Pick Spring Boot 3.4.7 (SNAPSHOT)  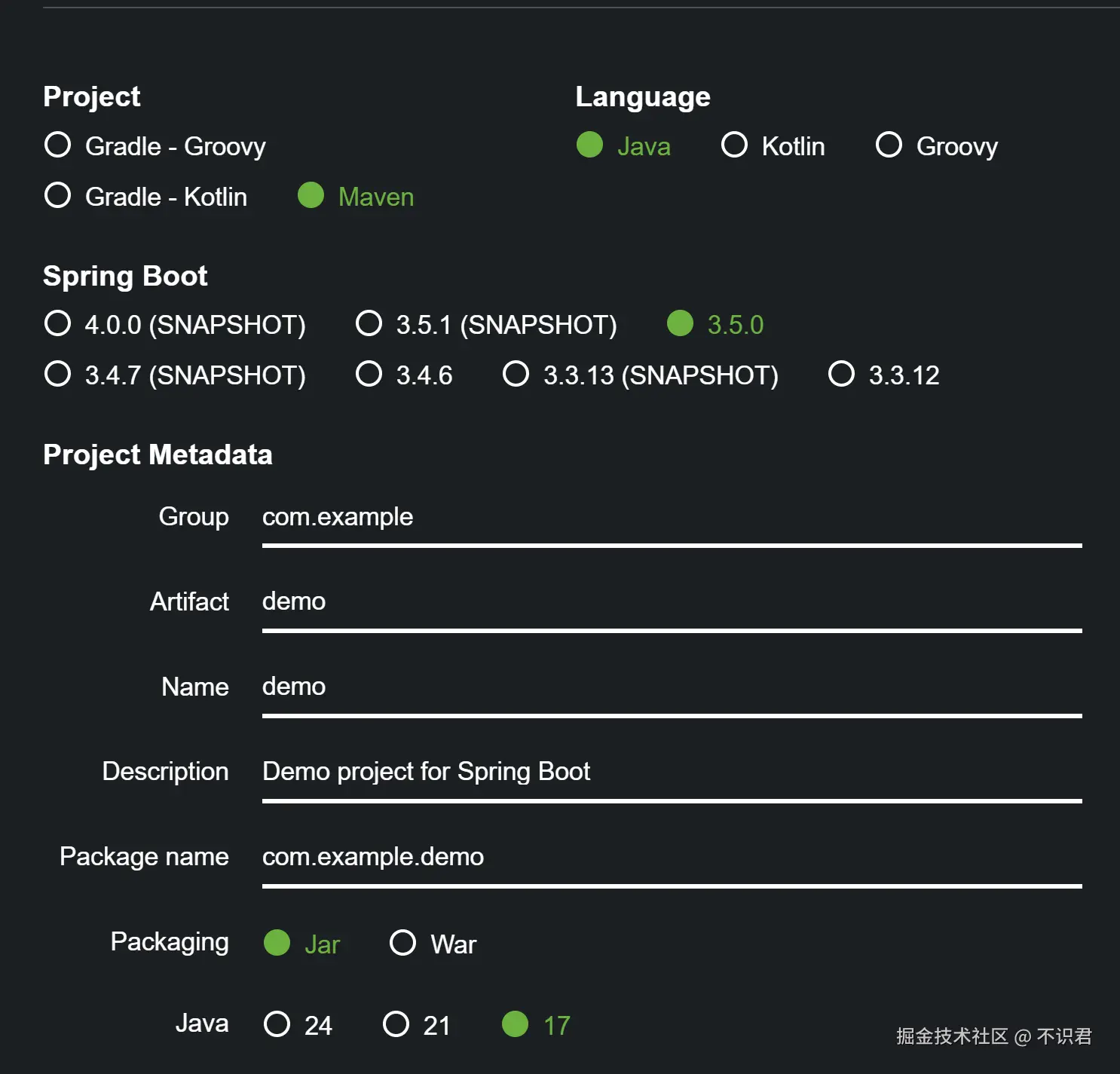(x=58, y=374)
